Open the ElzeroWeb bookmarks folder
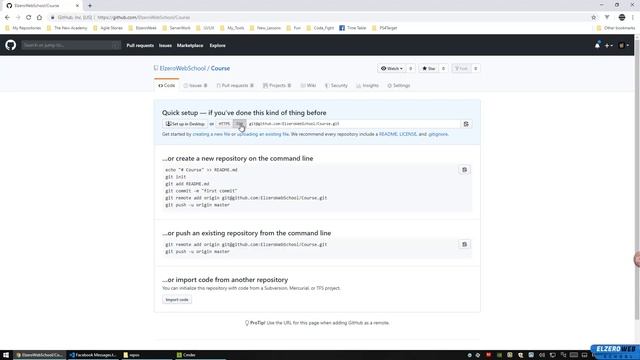Image resolution: width=640 pixels, height=360 pixels. pyautogui.click(x=142, y=28)
